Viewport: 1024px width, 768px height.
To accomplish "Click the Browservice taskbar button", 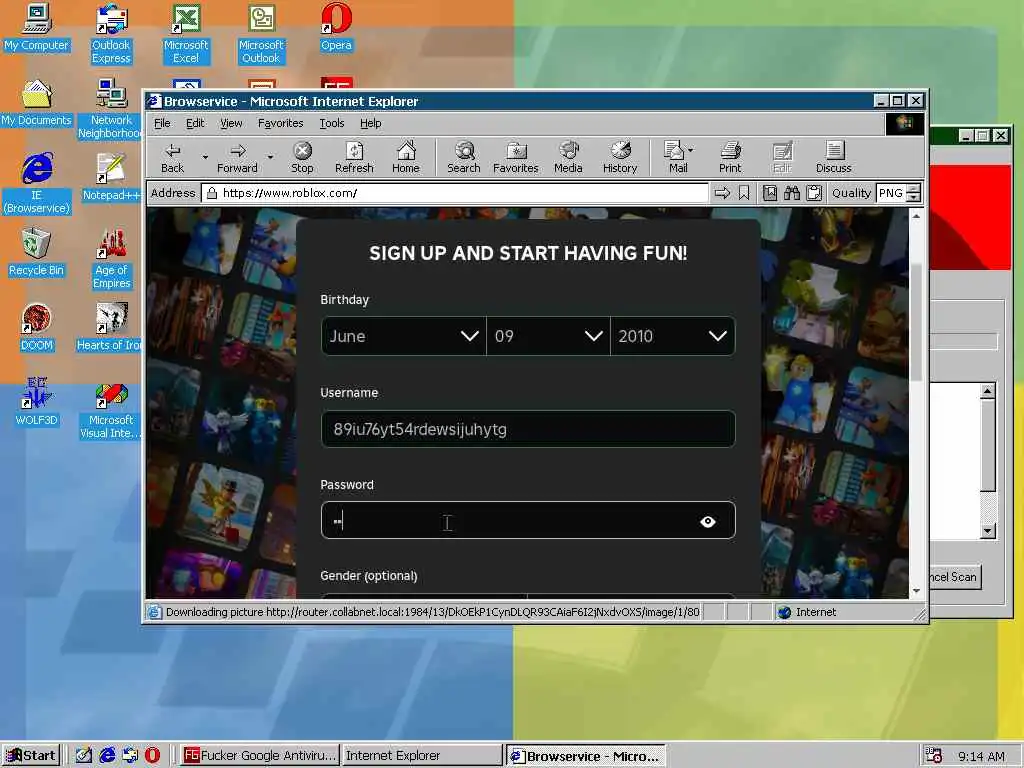I will tap(586, 756).
